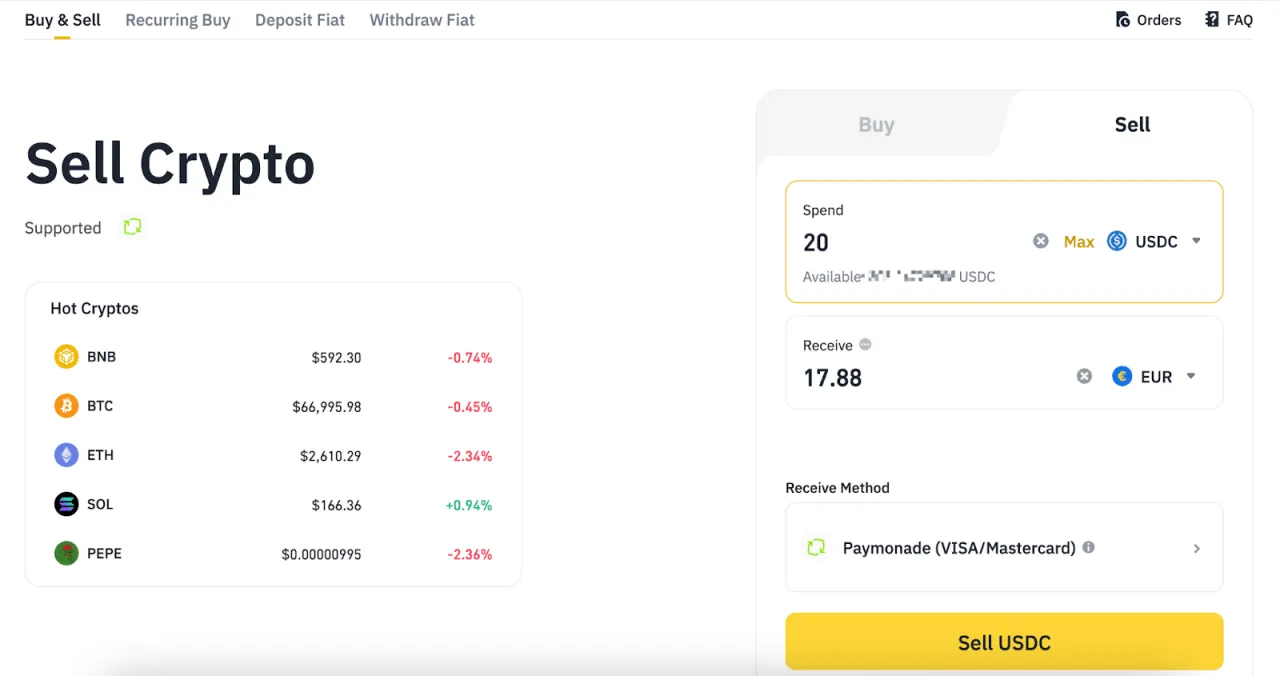Click Max to sell full balance
Image resolution: width=1280 pixels, height=676 pixels.
(1079, 241)
